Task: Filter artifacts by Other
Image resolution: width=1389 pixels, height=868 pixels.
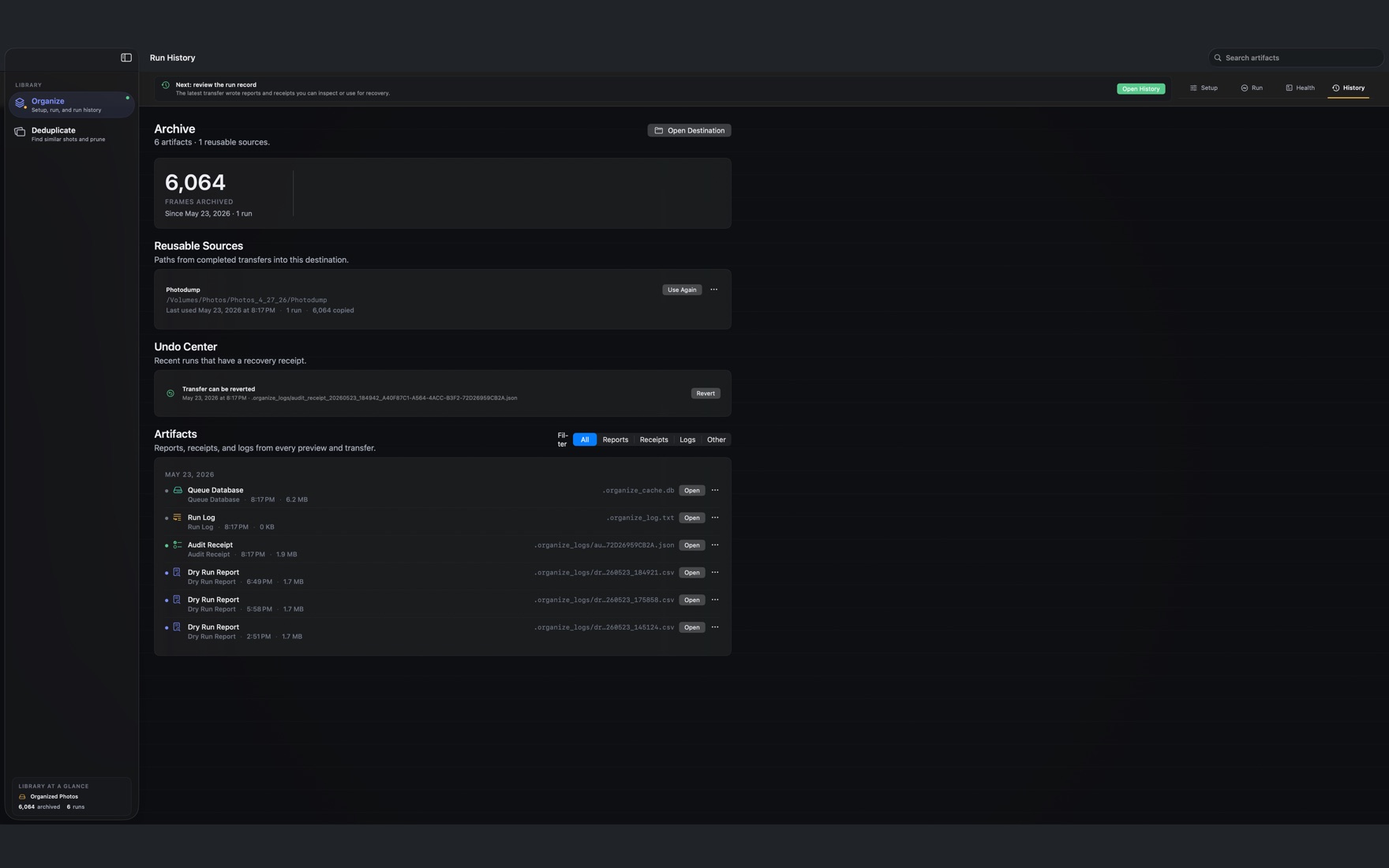Action: [x=717, y=440]
